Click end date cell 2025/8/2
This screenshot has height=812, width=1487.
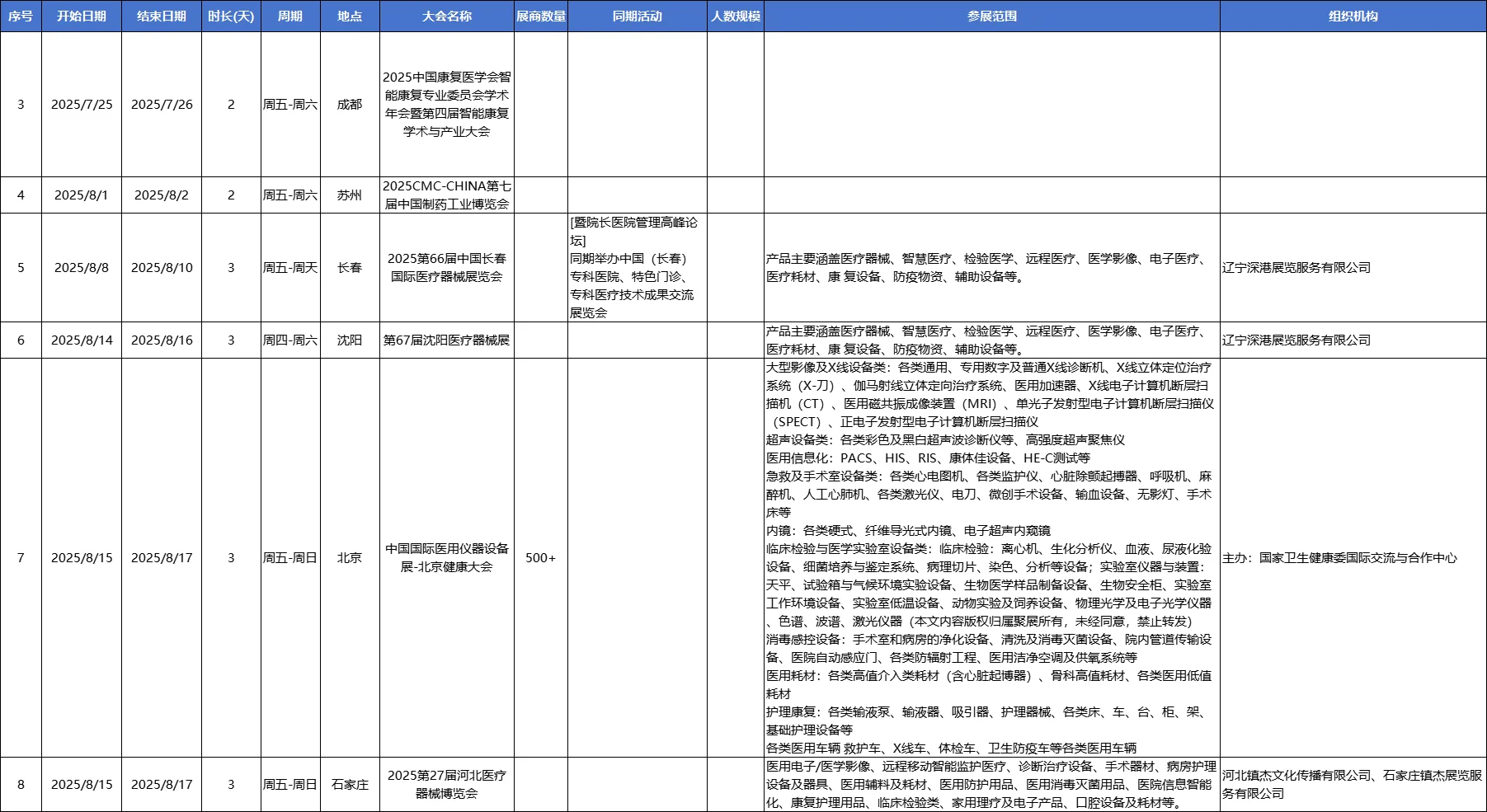click(162, 195)
